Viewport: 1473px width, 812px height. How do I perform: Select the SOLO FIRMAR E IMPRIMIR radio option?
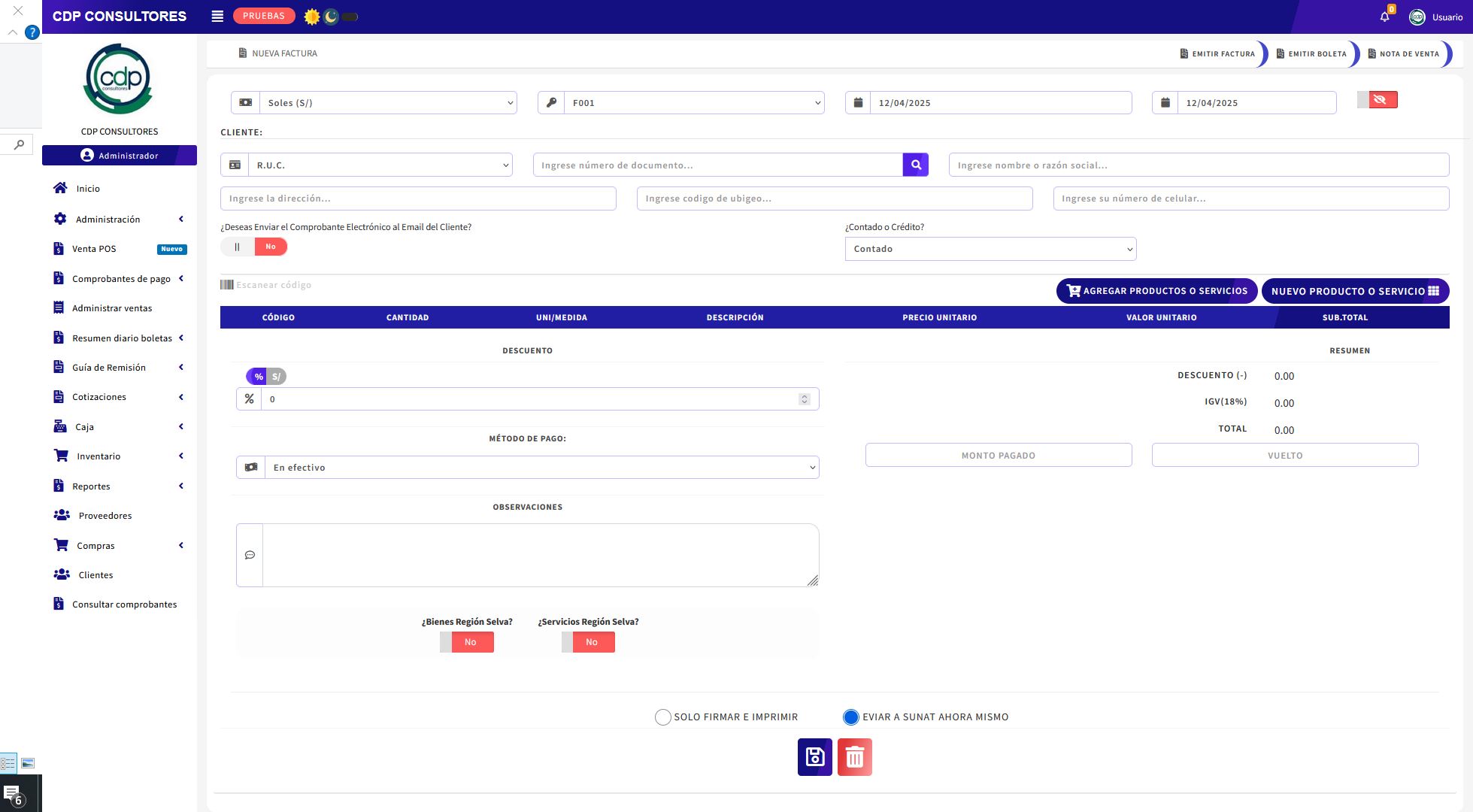662,717
